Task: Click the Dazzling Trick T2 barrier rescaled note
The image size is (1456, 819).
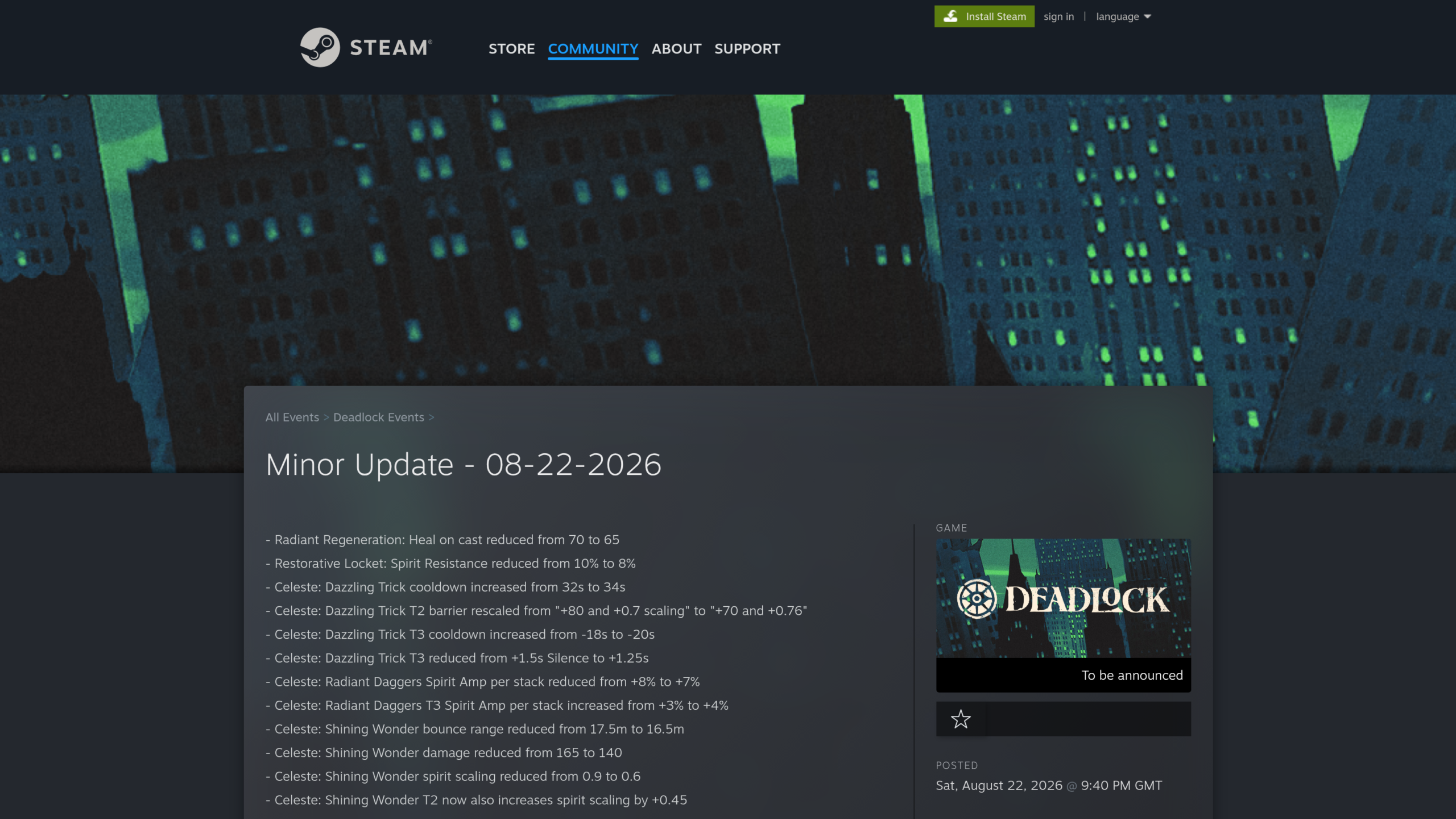Action: [x=536, y=611]
